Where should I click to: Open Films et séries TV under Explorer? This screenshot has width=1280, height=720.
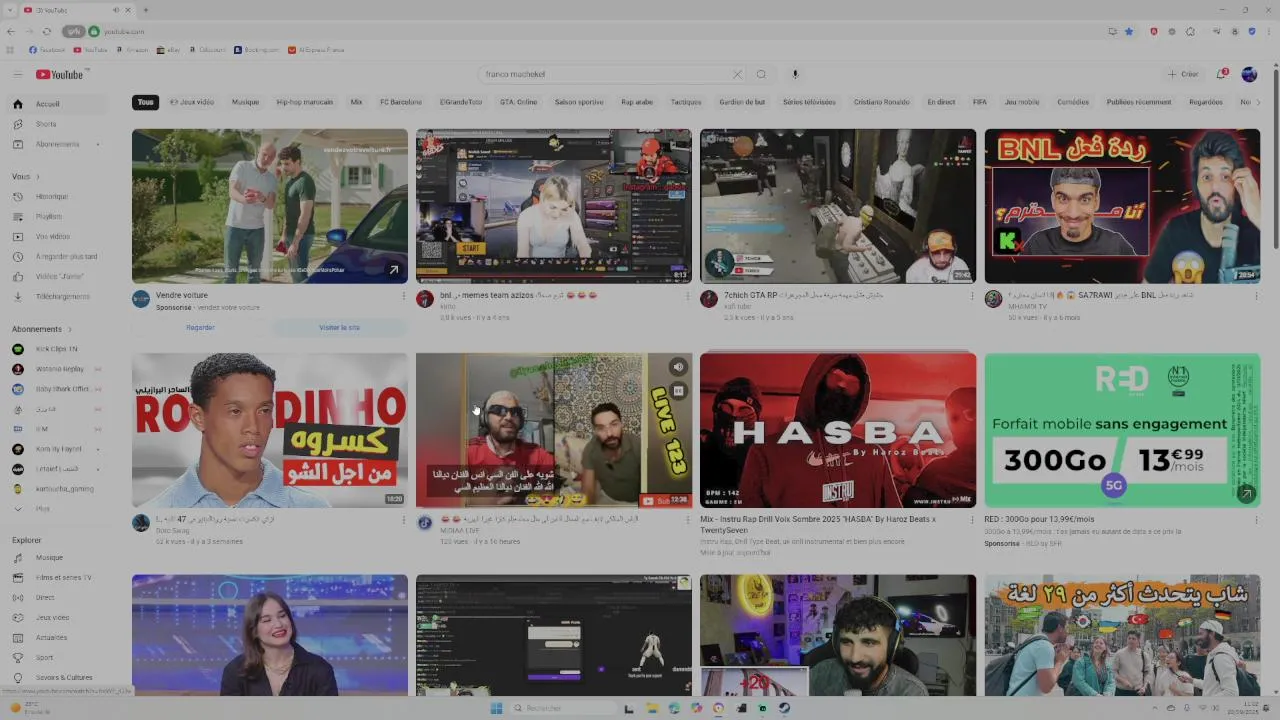[x=56, y=577]
